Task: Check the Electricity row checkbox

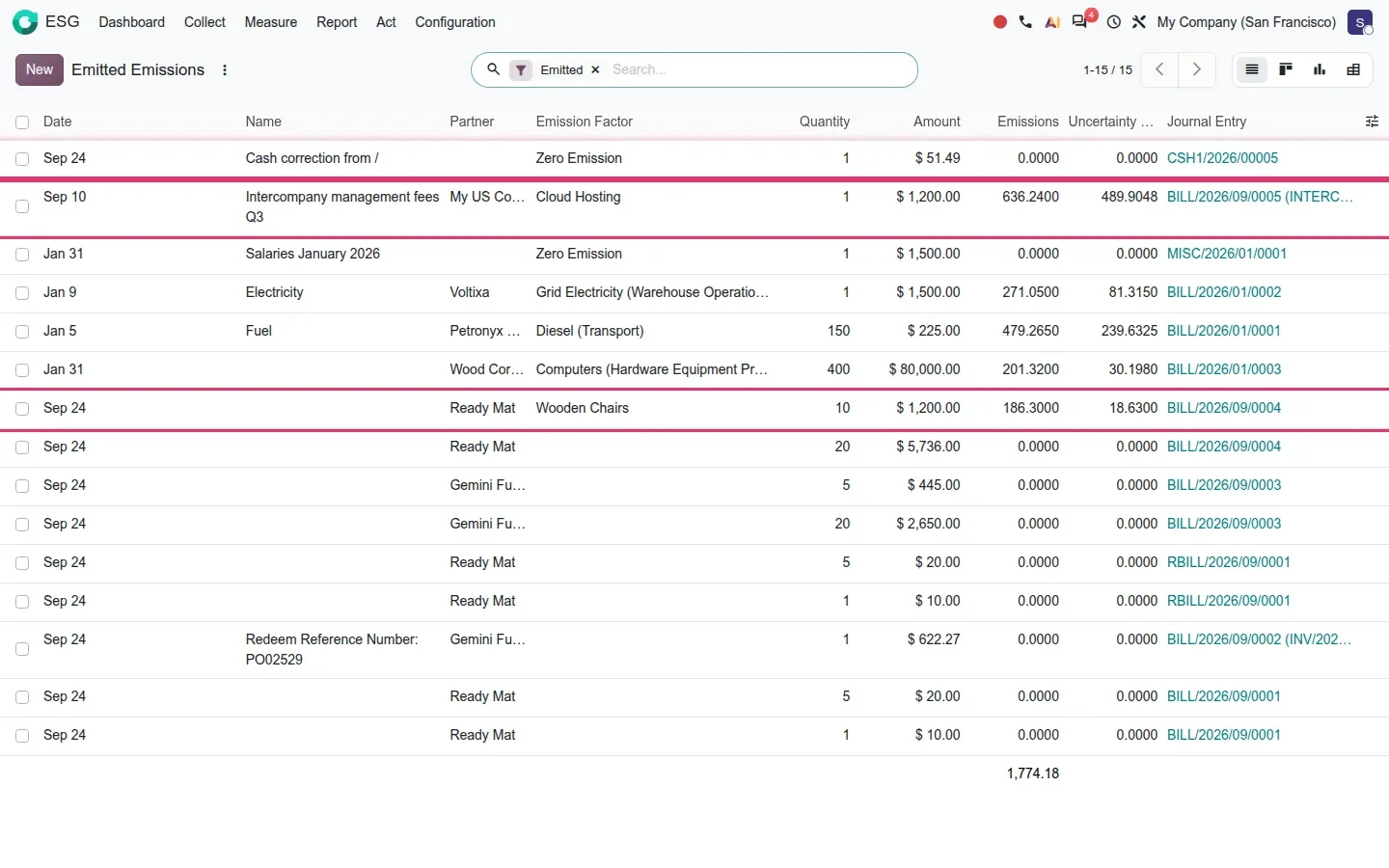Action: pyautogui.click(x=22, y=293)
